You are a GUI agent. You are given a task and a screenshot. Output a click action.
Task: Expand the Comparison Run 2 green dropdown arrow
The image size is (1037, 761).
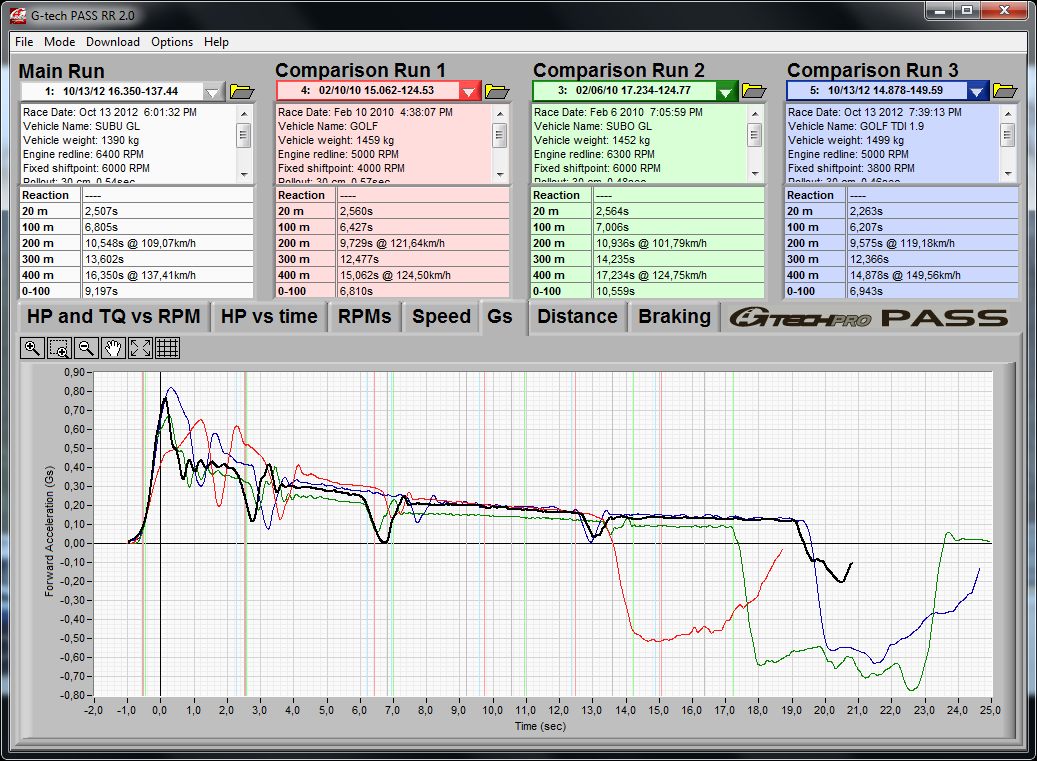(725, 91)
